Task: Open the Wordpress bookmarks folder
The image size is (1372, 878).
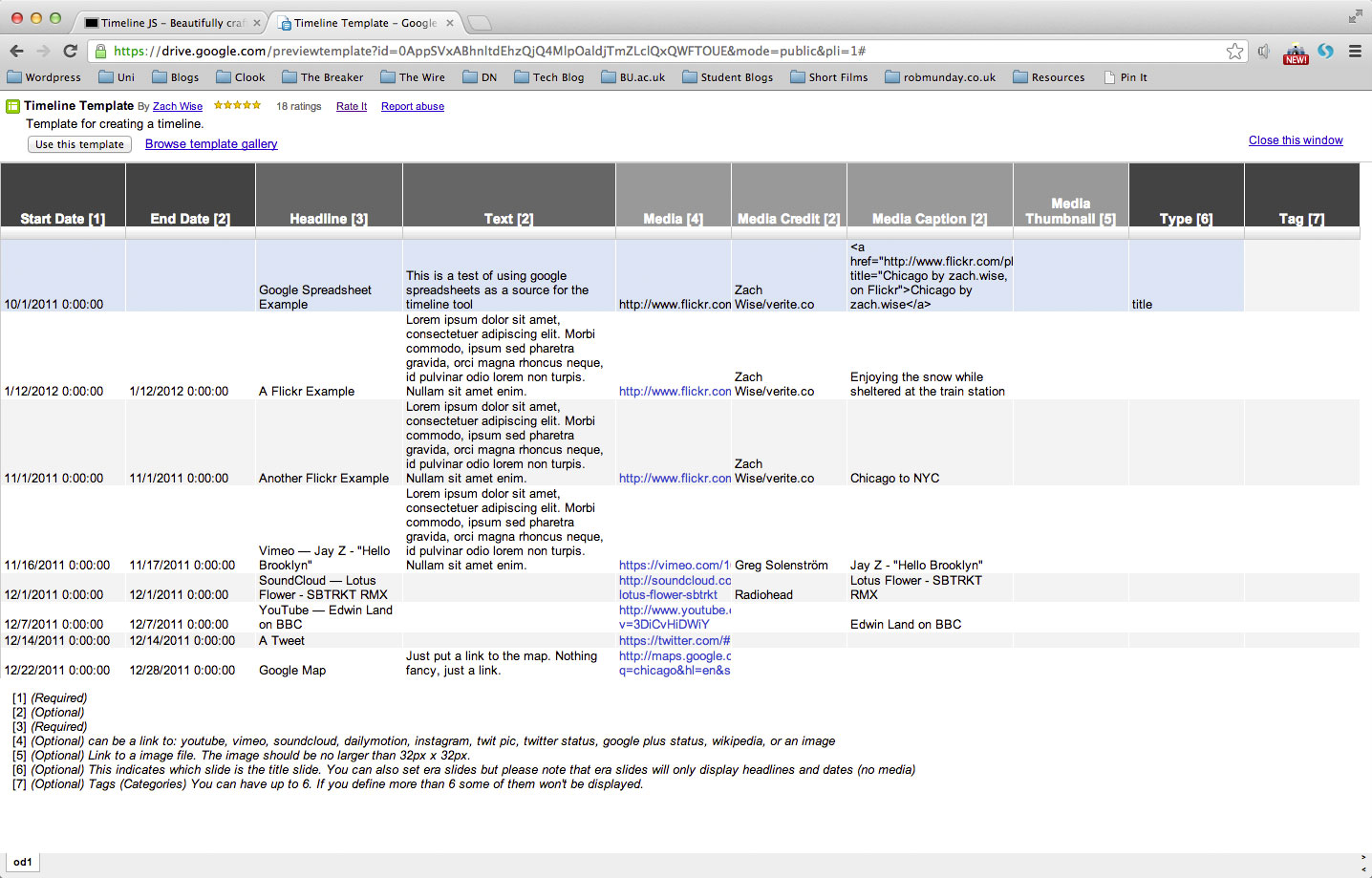Action: pyautogui.click(x=44, y=77)
